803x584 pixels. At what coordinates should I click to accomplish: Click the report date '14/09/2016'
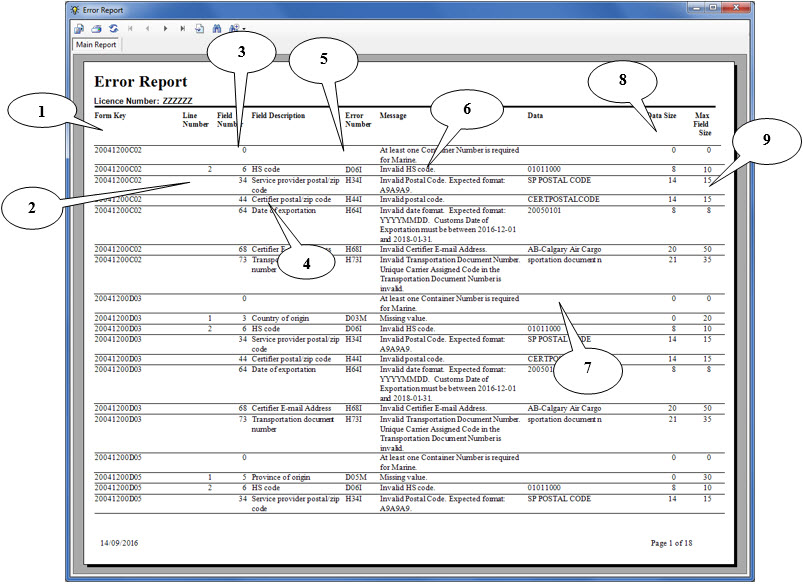(119, 543)
